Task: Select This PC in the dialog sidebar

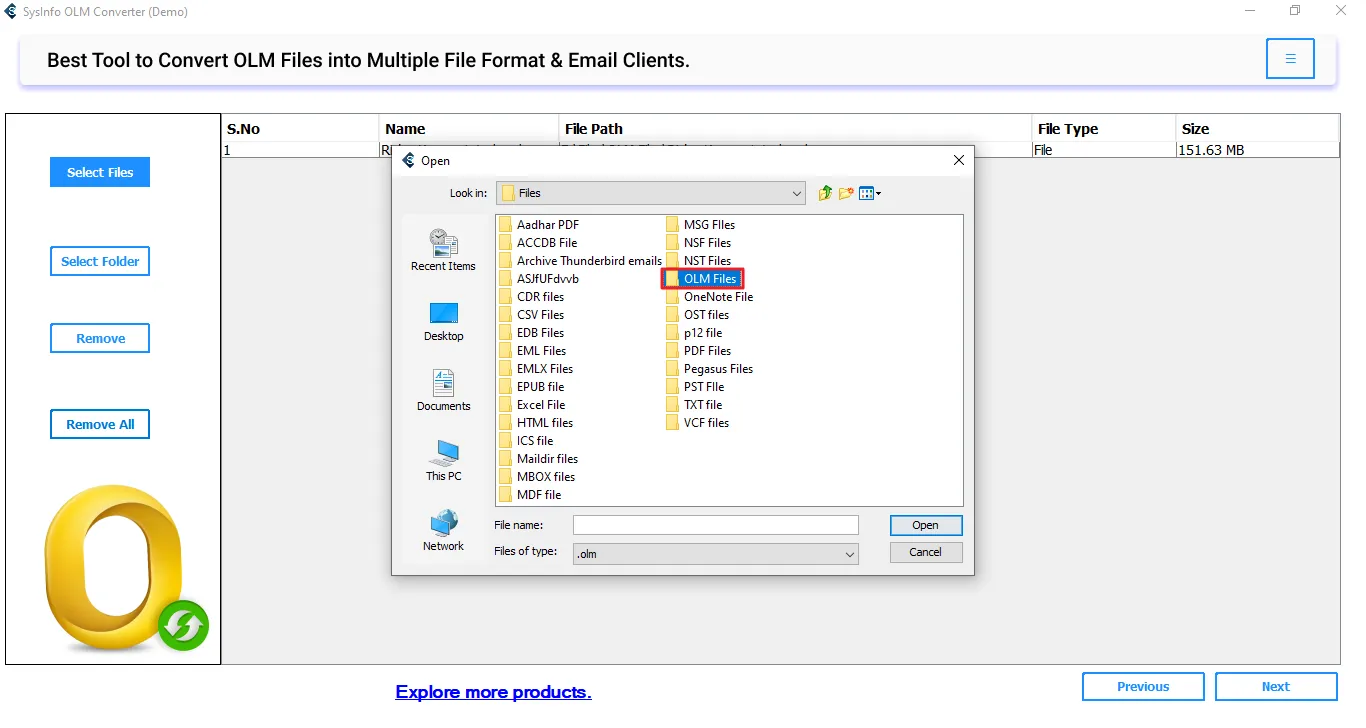Action: tap(443, 461)
